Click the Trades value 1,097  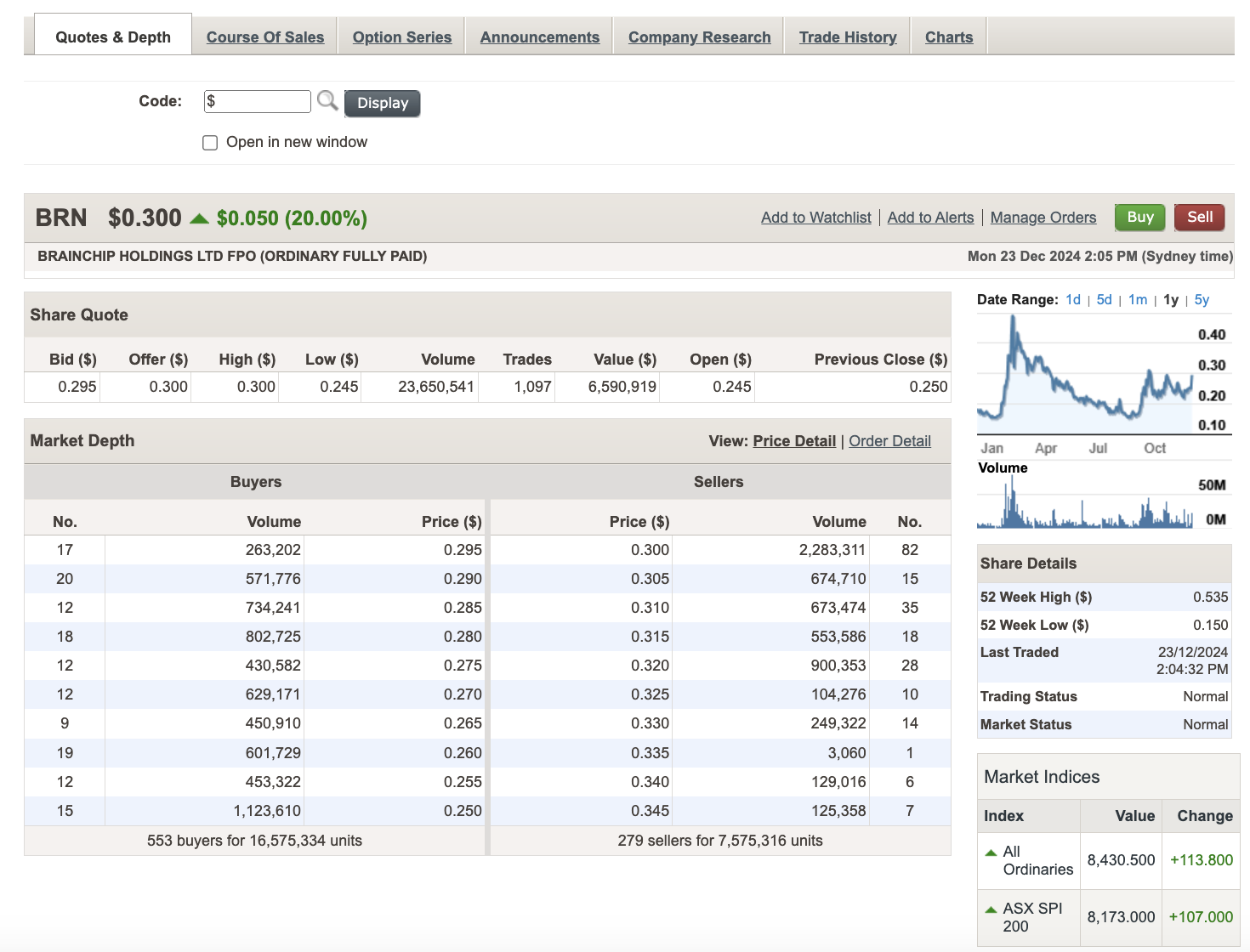[533, 387]
